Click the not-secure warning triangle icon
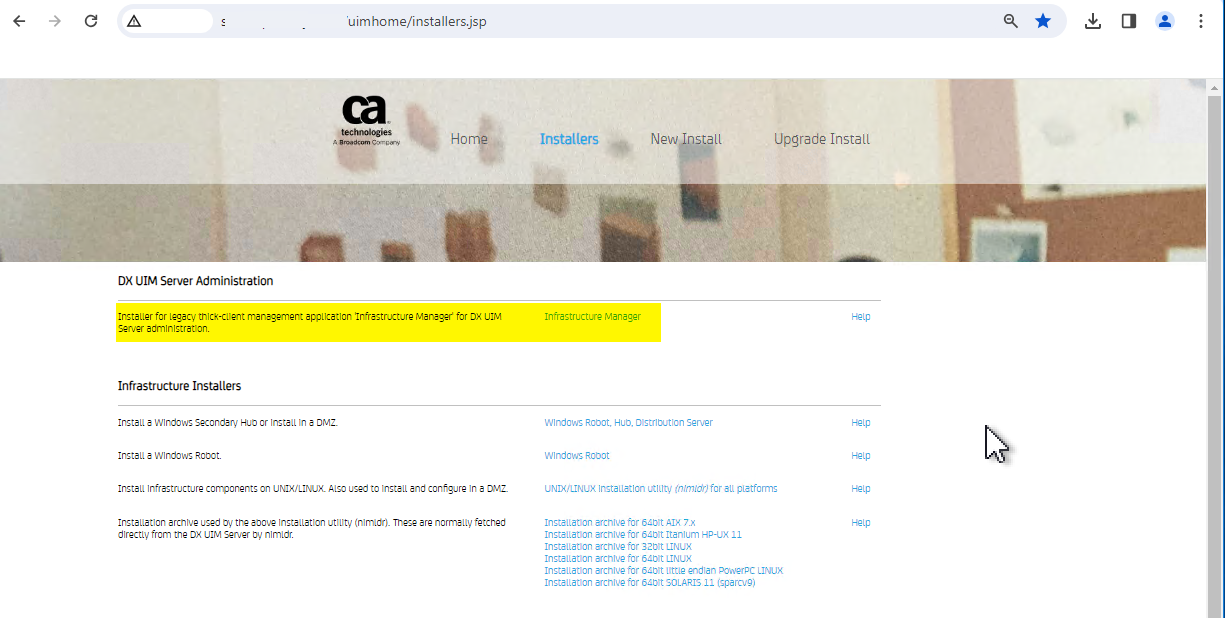 [134, 21]
